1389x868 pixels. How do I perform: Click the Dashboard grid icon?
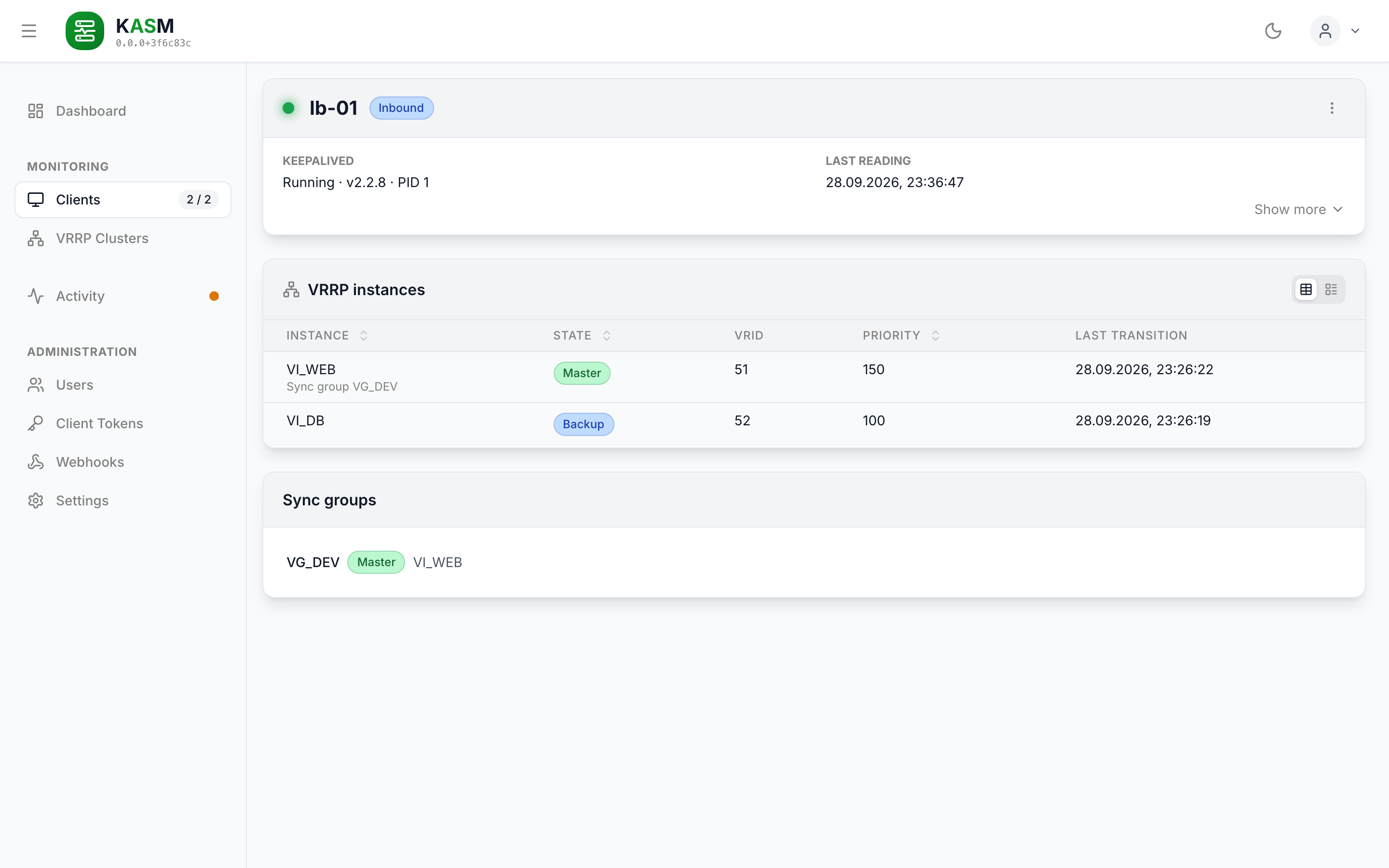click(x=36, y=111)
